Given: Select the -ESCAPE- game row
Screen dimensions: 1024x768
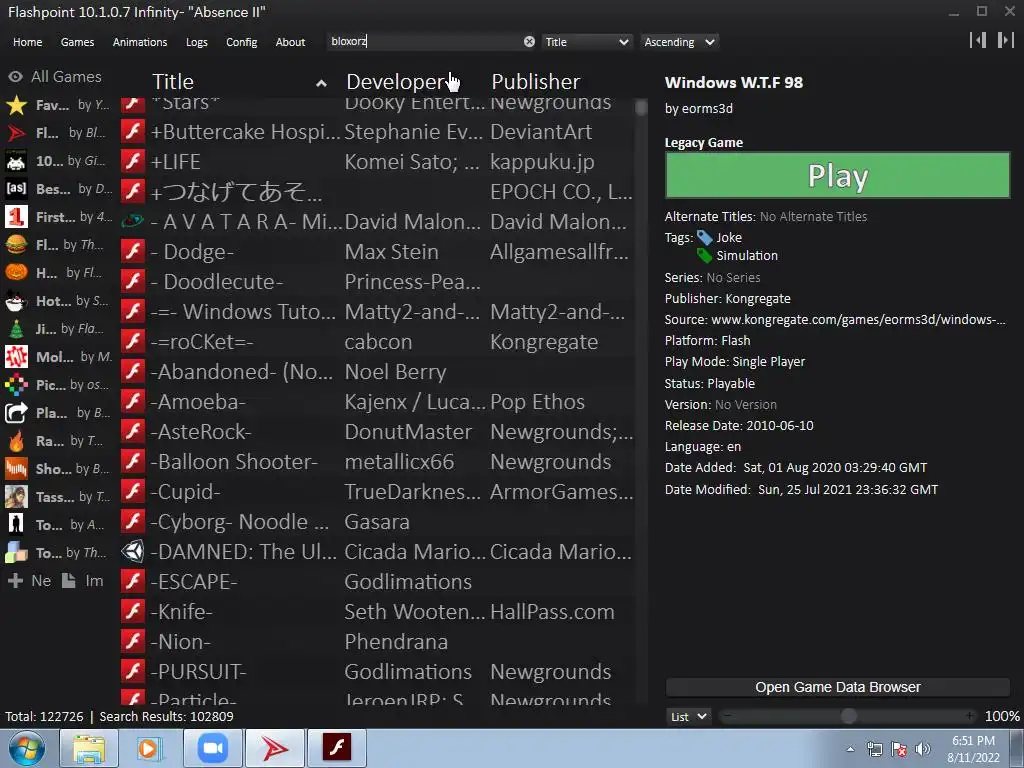Looking at the screenshot, I should click(377, 582).
